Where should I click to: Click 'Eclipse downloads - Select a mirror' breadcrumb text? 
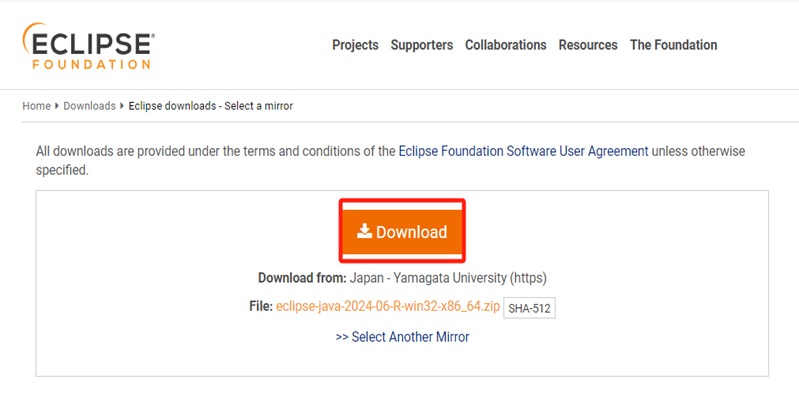click(210, 106)
